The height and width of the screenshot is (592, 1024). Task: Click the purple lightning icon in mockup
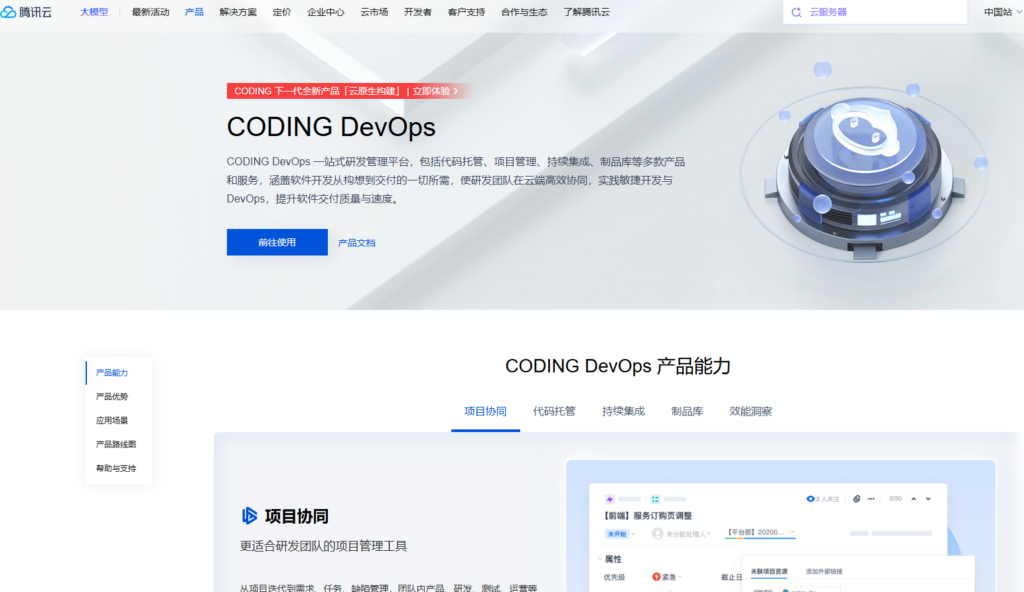point(609,499)
